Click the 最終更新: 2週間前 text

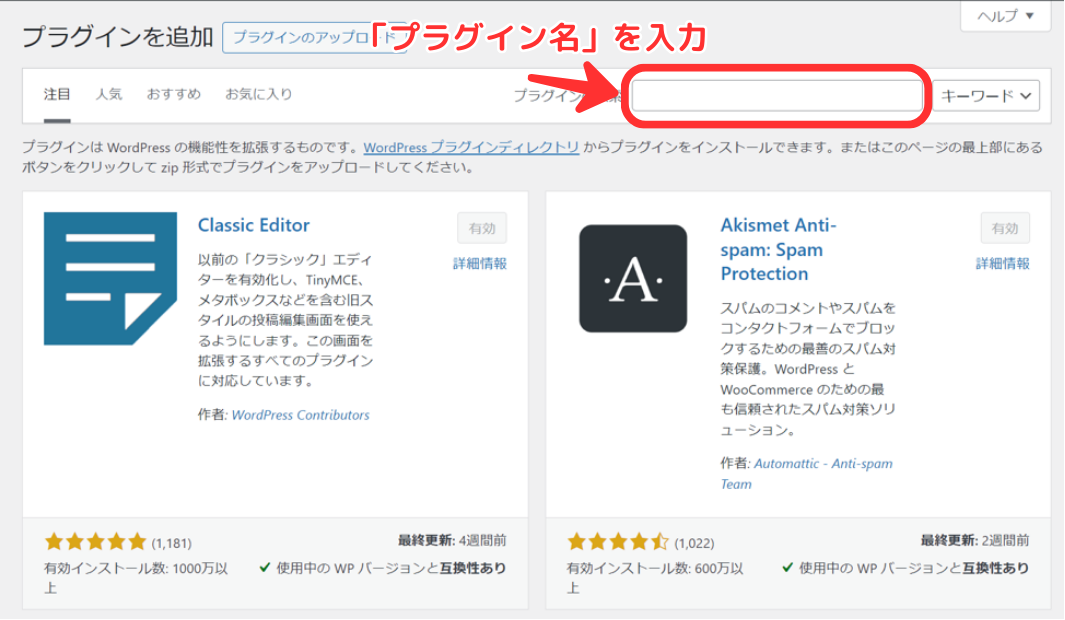(x=975, y=541)
